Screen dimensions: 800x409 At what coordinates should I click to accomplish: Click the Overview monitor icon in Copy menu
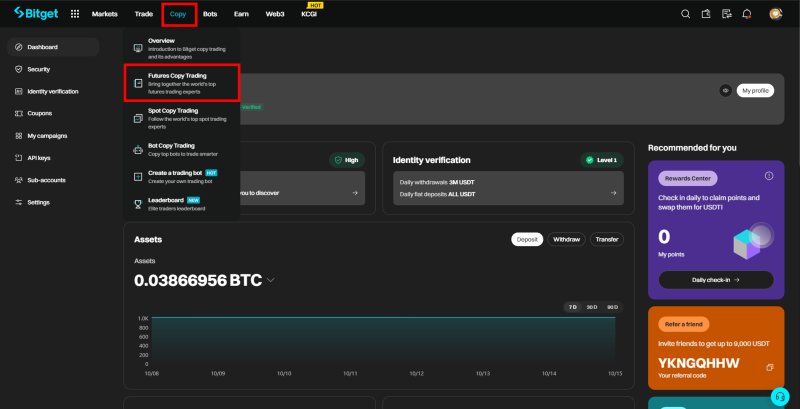point(138,48)
